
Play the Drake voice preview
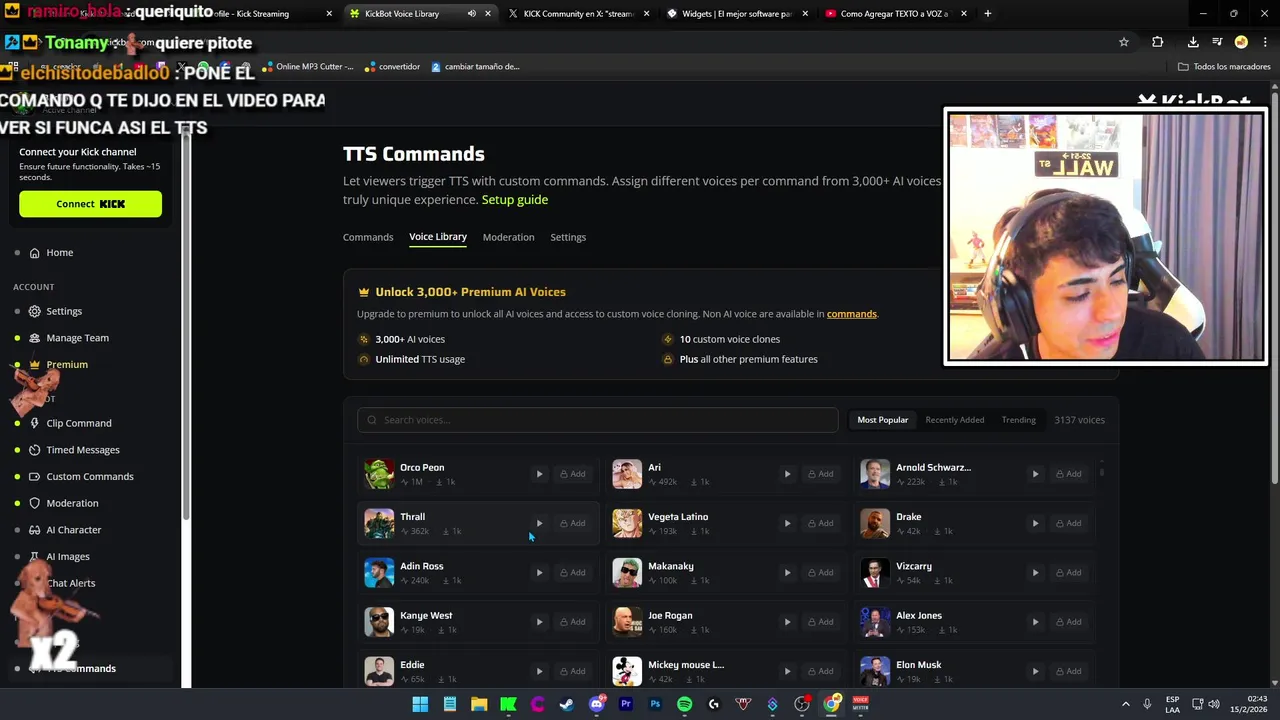coord(1035,523)
